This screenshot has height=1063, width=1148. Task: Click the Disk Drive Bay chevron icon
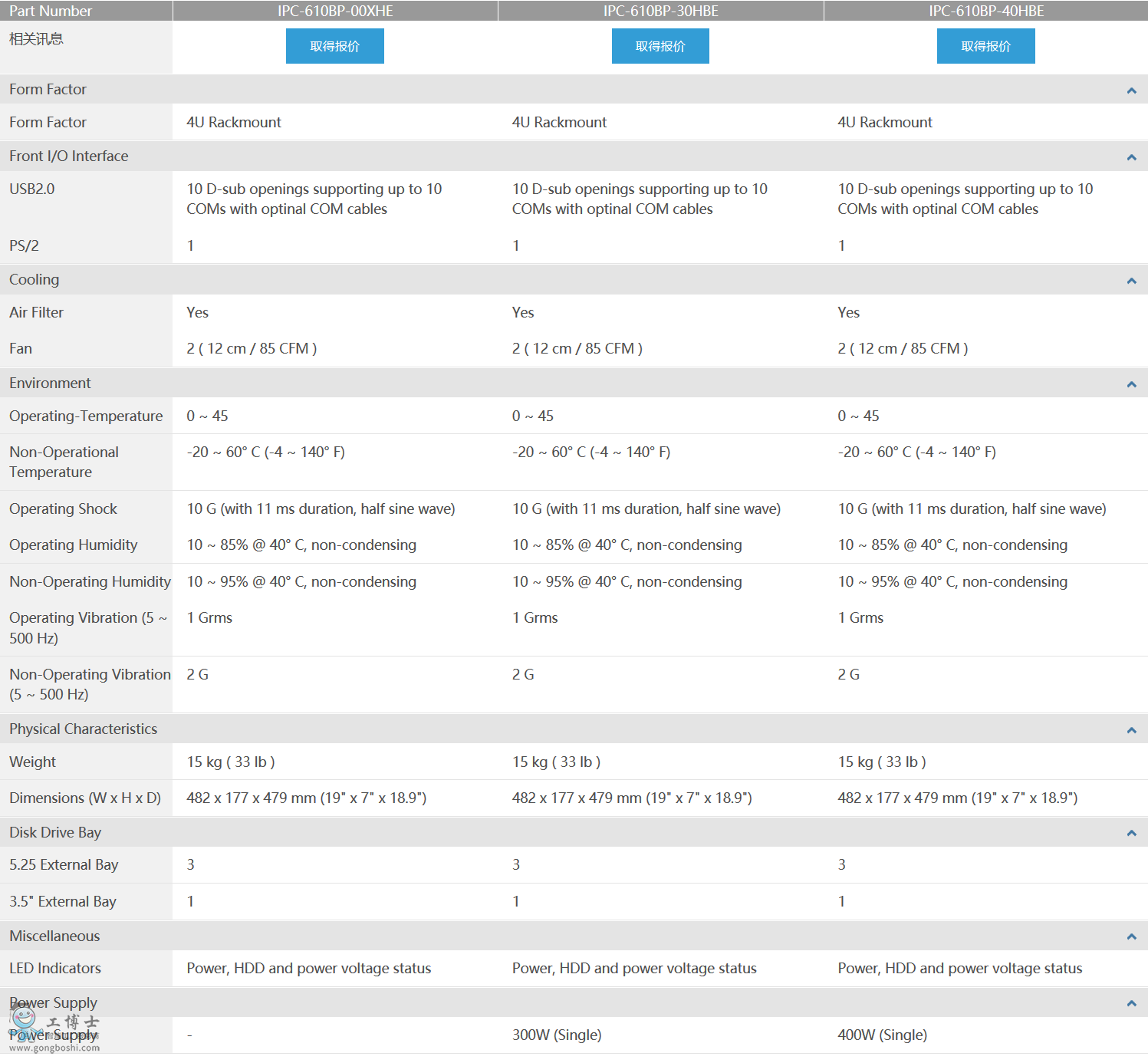tap(1131, 833)
